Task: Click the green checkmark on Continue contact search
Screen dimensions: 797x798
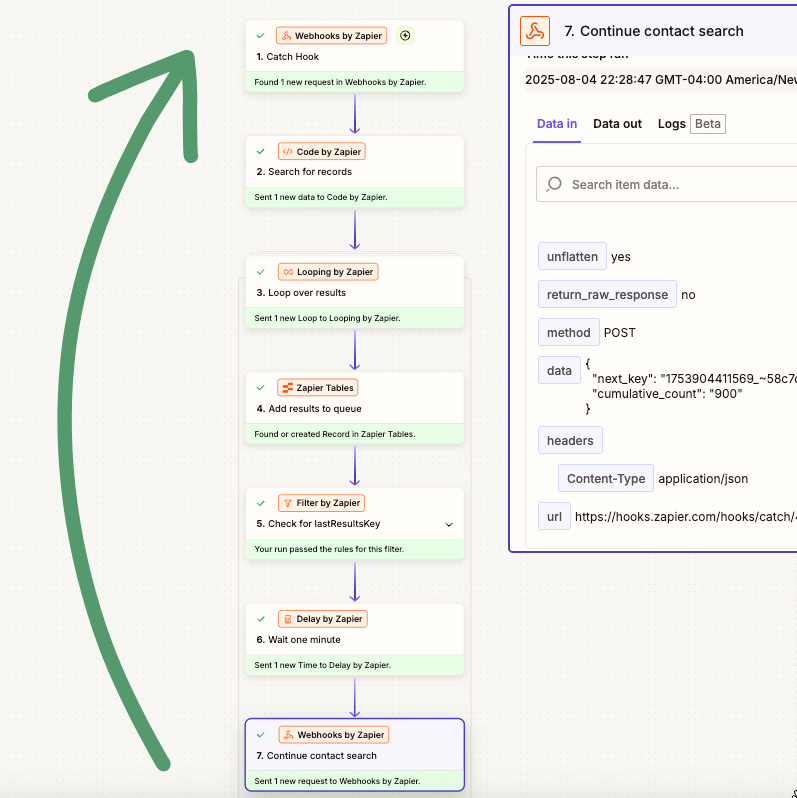Action: (x=261, y=735)
